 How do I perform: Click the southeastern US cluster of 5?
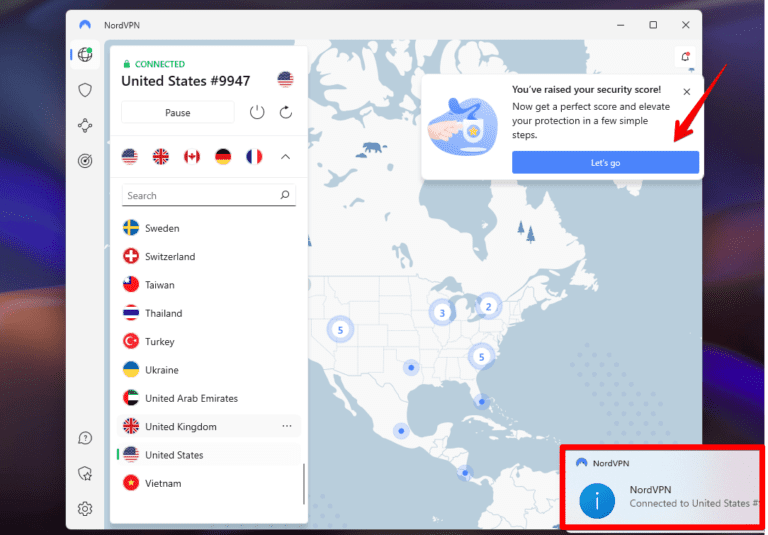[481, 357]
